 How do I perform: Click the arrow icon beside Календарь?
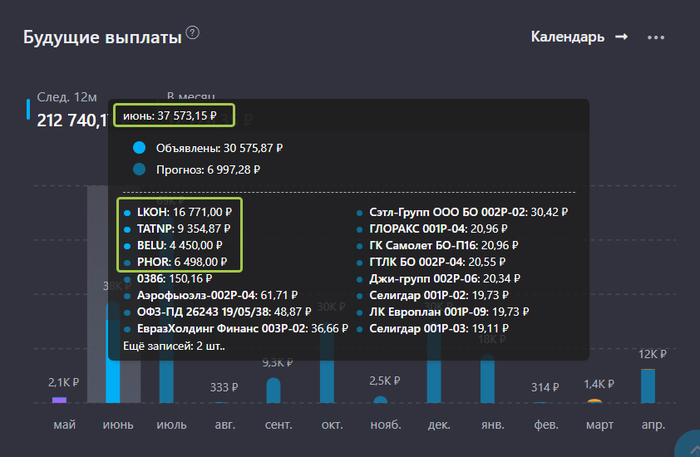coord(621,37)
